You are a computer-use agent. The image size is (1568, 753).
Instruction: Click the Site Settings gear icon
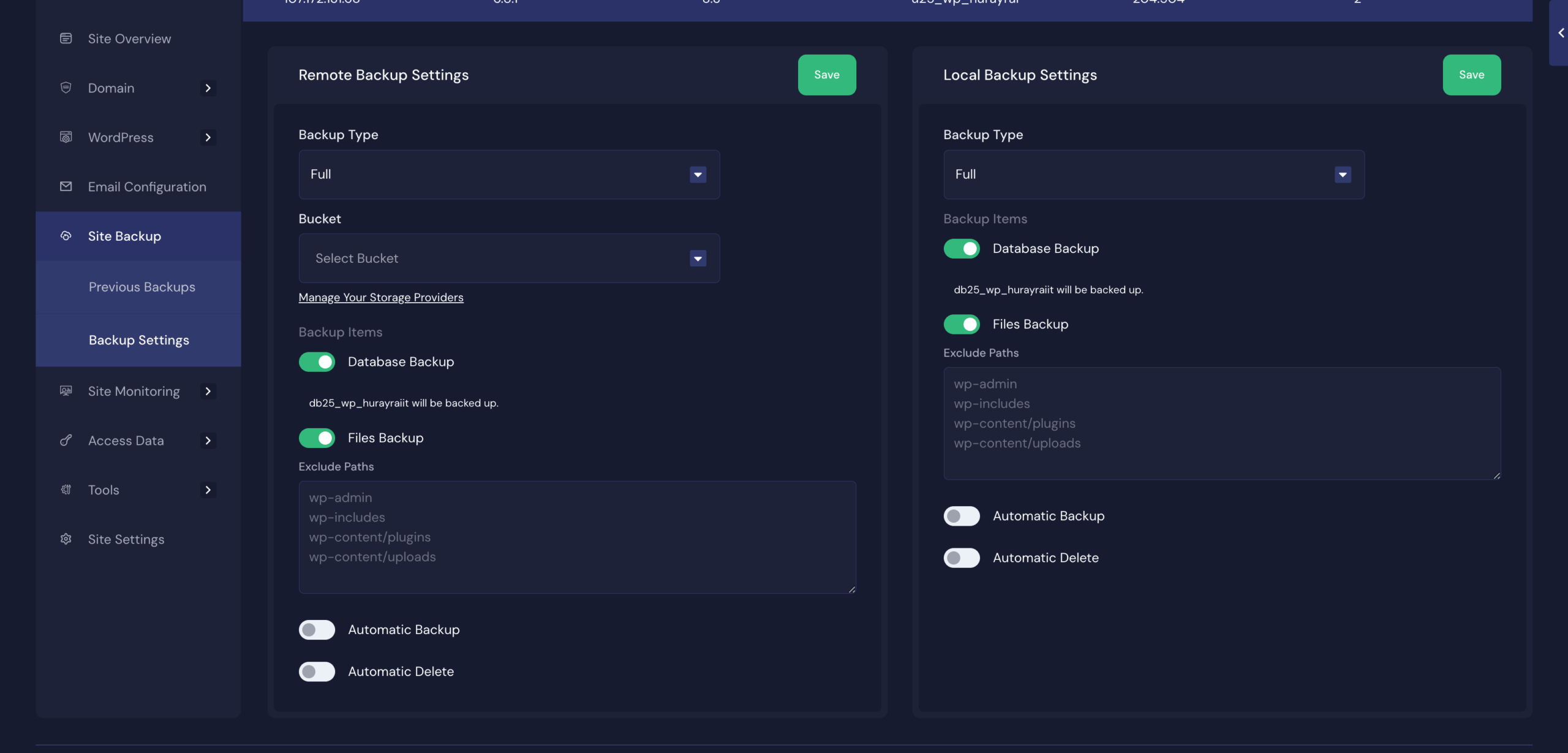point(66,539)
